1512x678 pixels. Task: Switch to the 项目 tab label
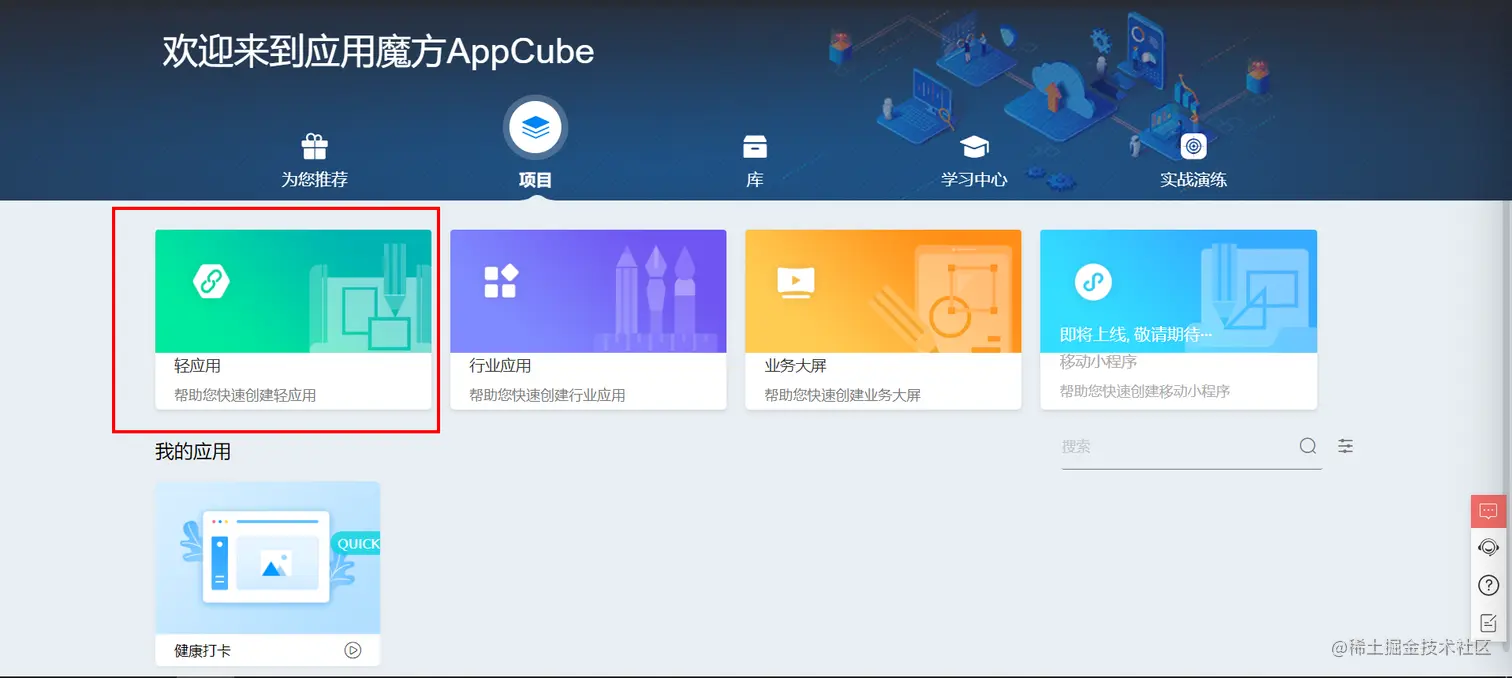click(x=536, y=180)
